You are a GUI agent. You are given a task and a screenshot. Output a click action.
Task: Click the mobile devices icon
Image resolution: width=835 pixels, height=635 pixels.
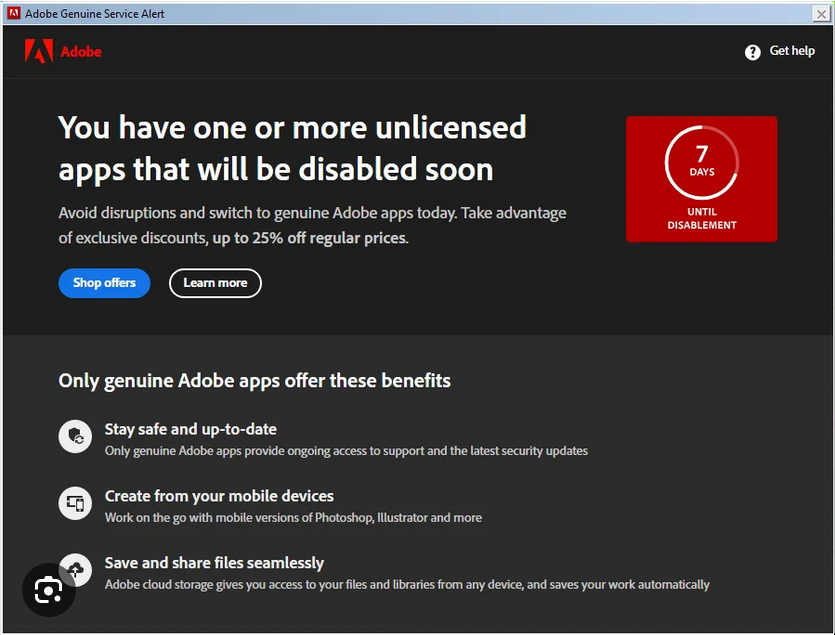[75, 503]
